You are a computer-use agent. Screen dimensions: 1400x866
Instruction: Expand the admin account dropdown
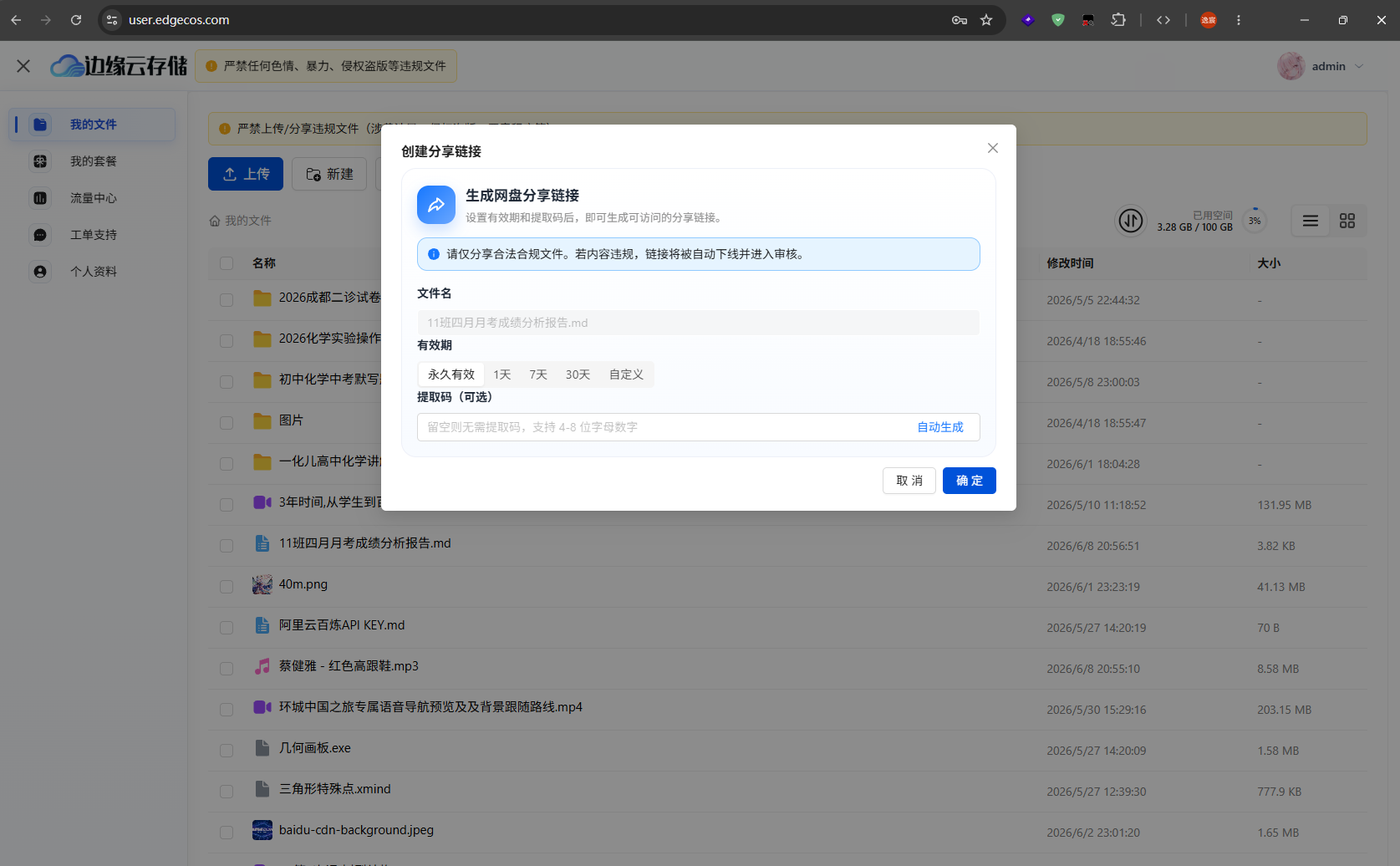click(x=1321, y=66)
